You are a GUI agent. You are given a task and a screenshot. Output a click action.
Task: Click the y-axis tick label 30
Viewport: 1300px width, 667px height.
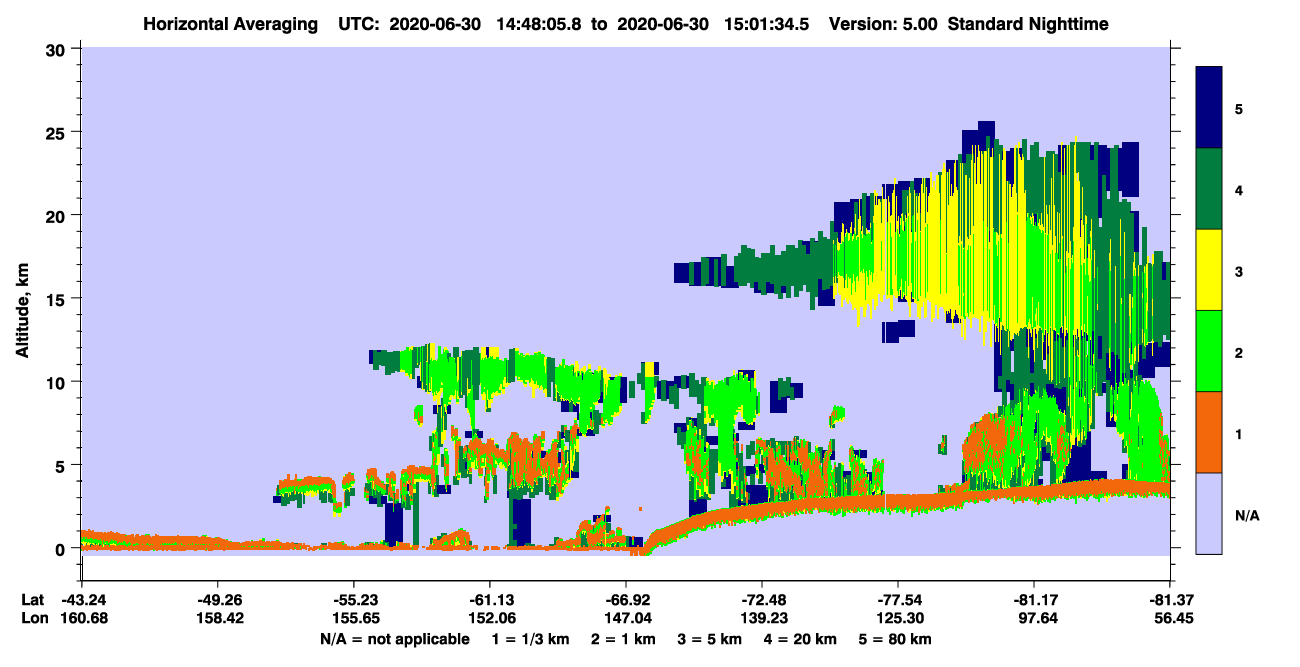[57, 48]
